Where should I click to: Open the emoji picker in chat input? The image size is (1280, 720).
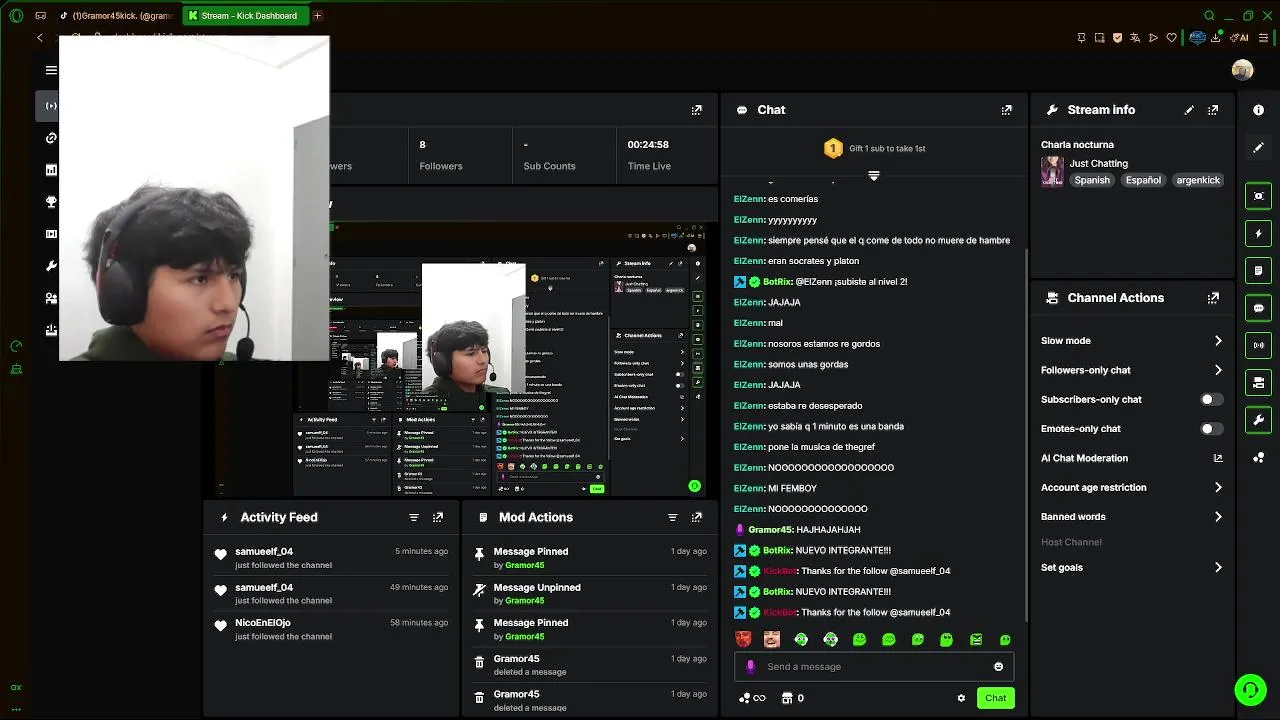point(998,667)
